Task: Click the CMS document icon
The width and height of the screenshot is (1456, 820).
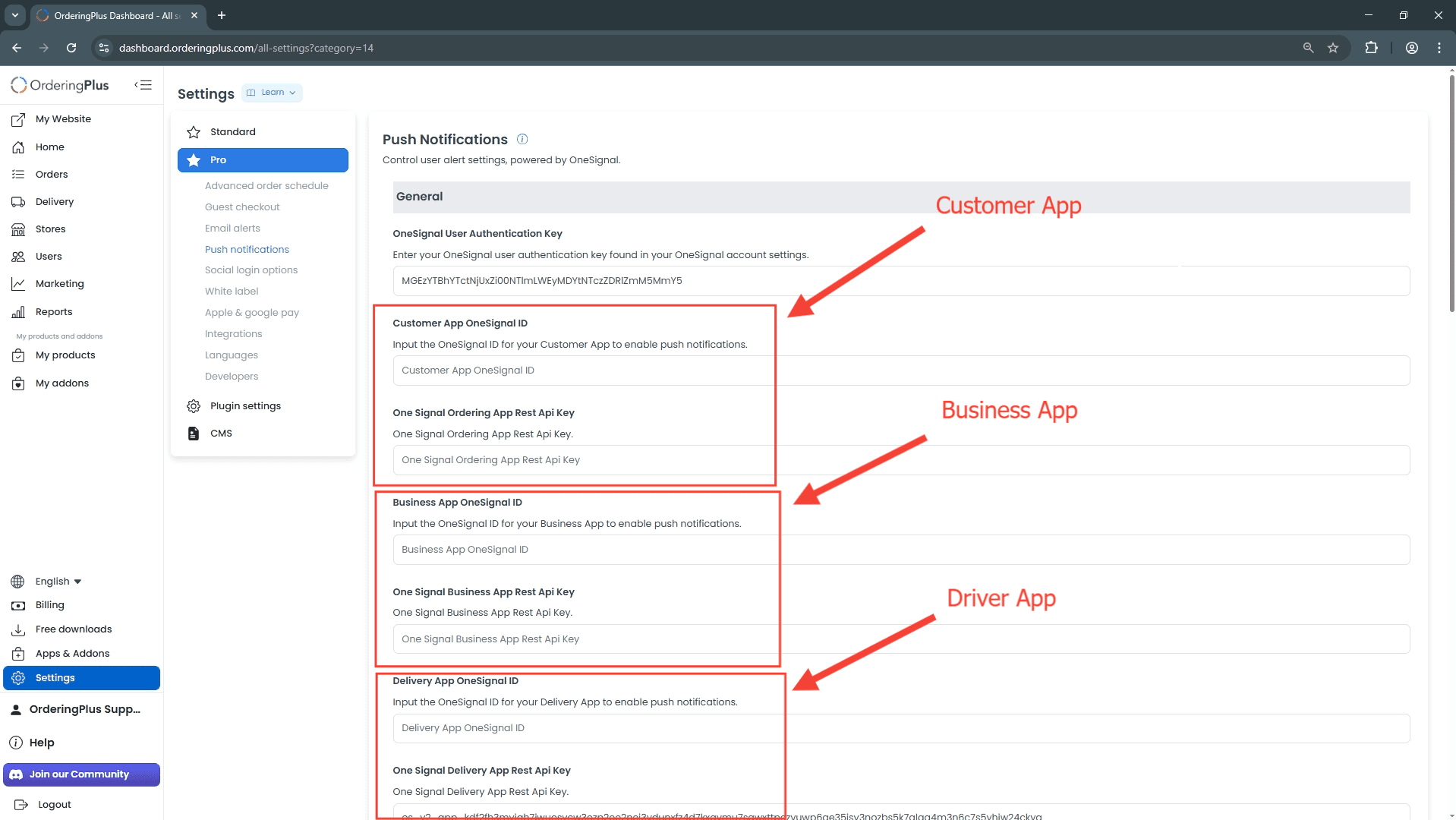Action: pos(194,434)
